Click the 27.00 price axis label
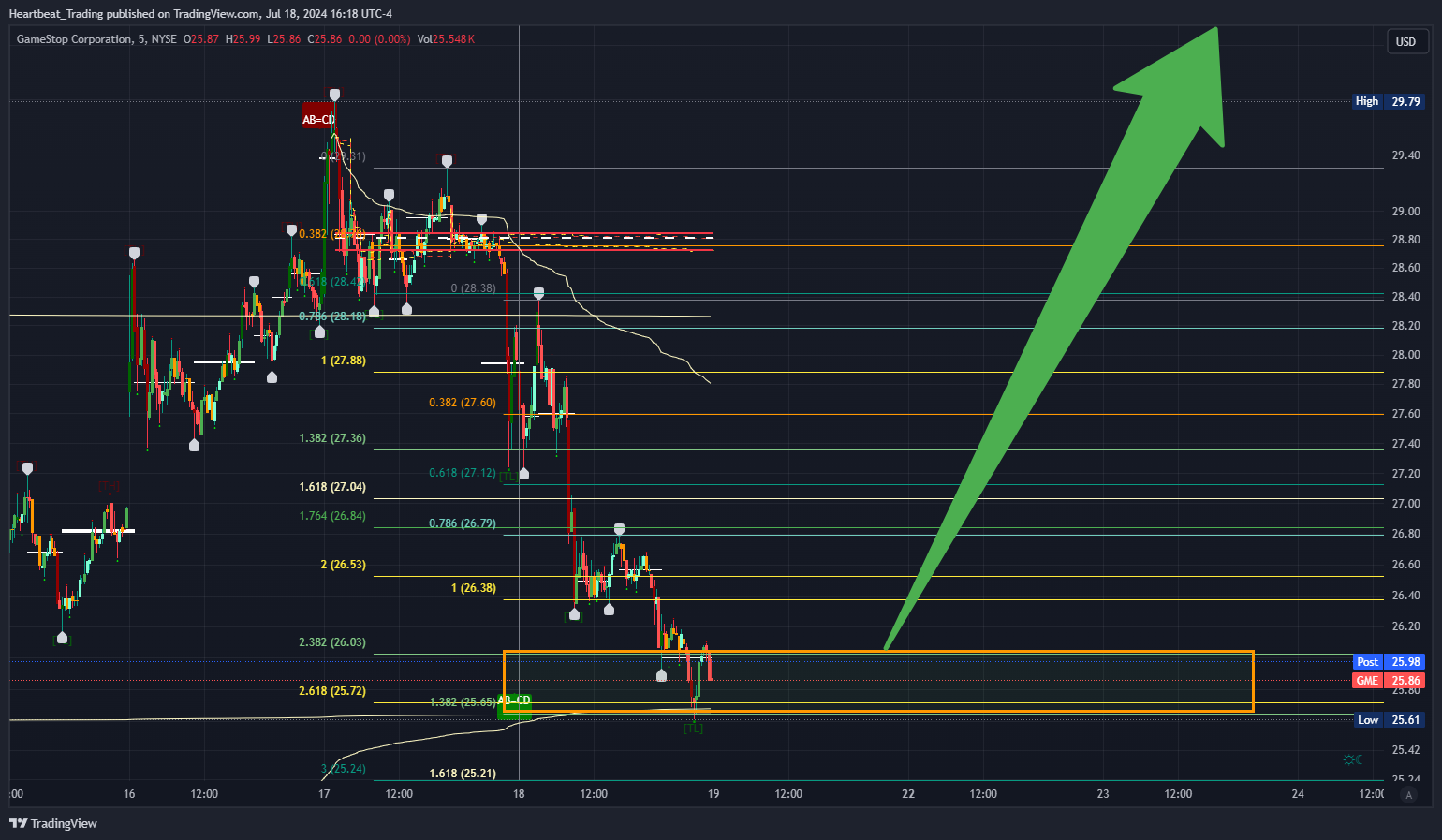The width and height of the screenshot is (1442, 840). [1405, 504]
